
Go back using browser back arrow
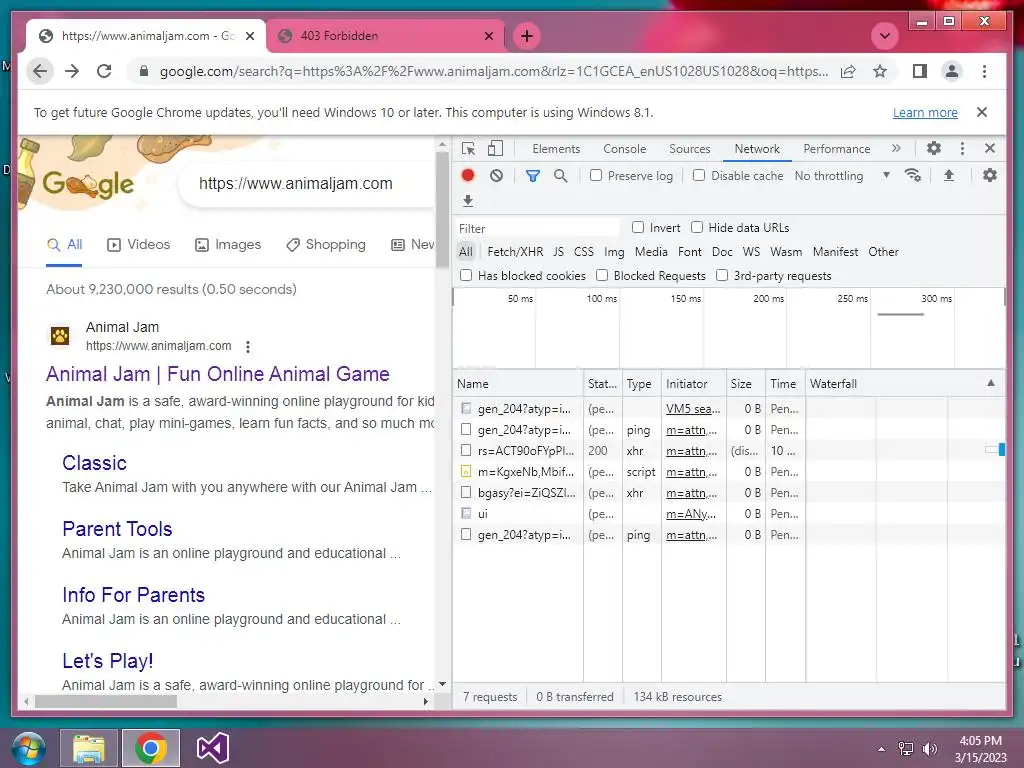(40, 71)
